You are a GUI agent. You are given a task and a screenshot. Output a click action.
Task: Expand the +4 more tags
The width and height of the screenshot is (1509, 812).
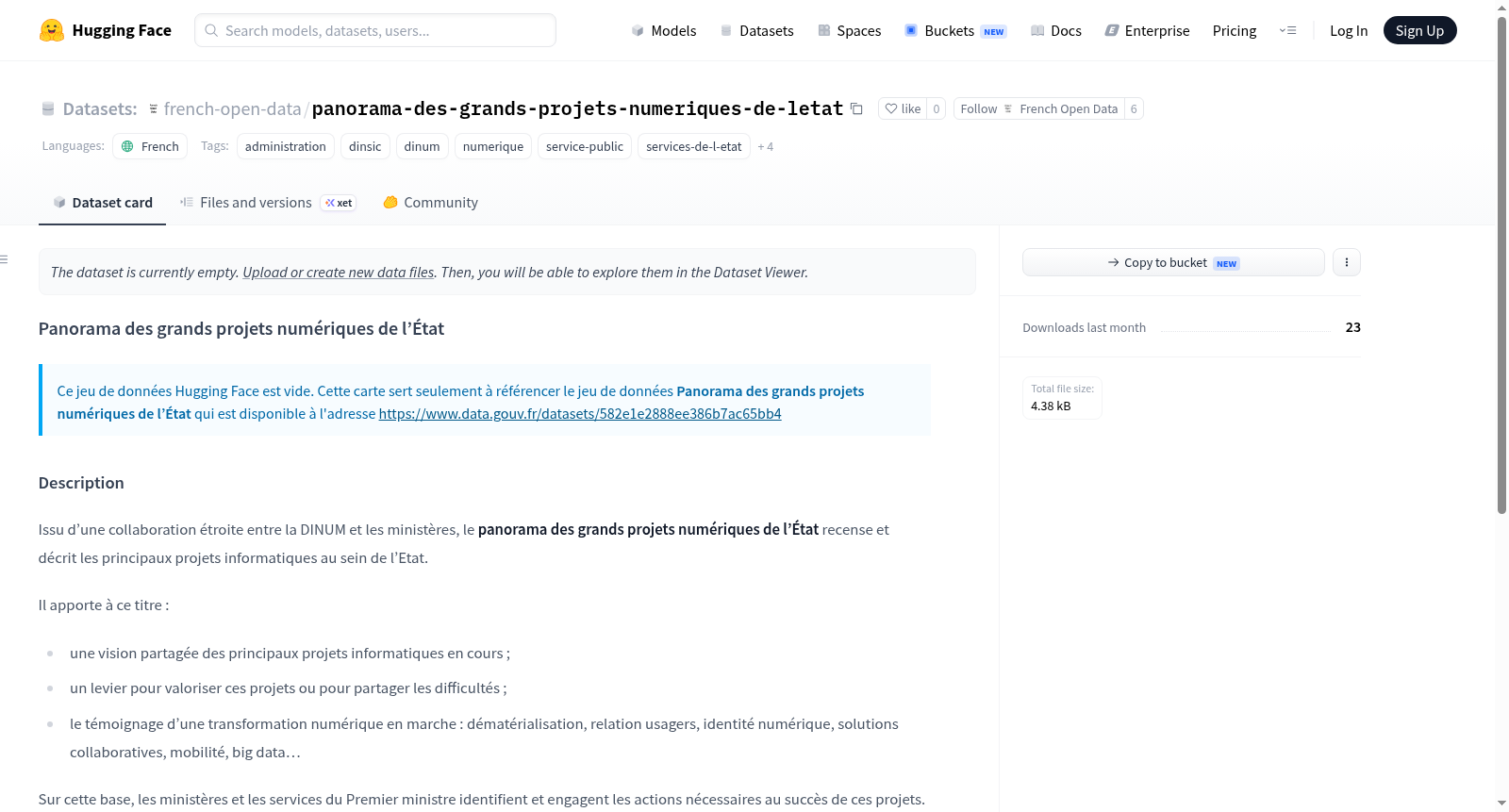(x=766, y=146)
